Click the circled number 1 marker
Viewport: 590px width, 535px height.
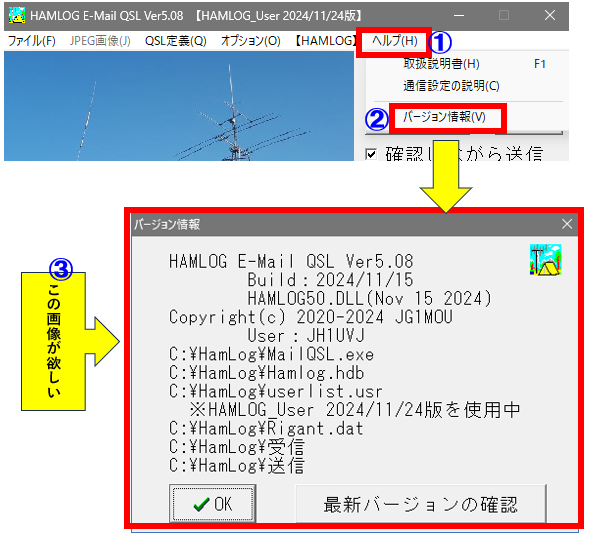pyautogui.click(x=440, y=42)
